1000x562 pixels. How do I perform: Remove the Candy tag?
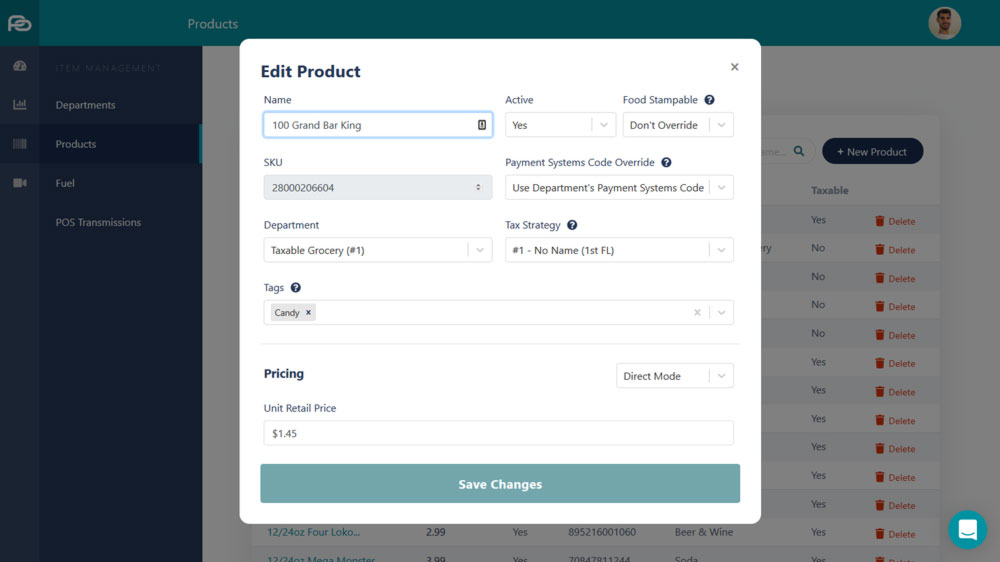pyautogui.click(x=308, y=313)
